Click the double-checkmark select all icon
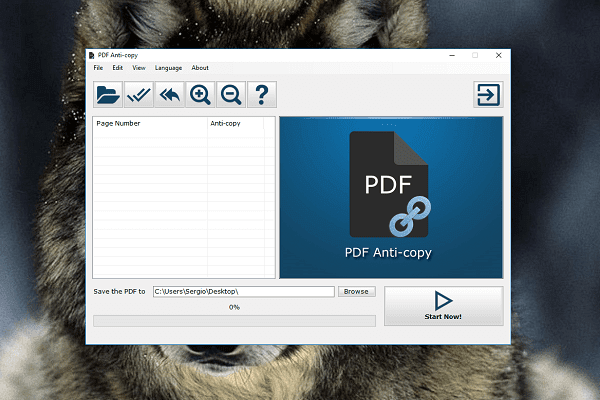The image size is (600, 400). tap(138, 95)
